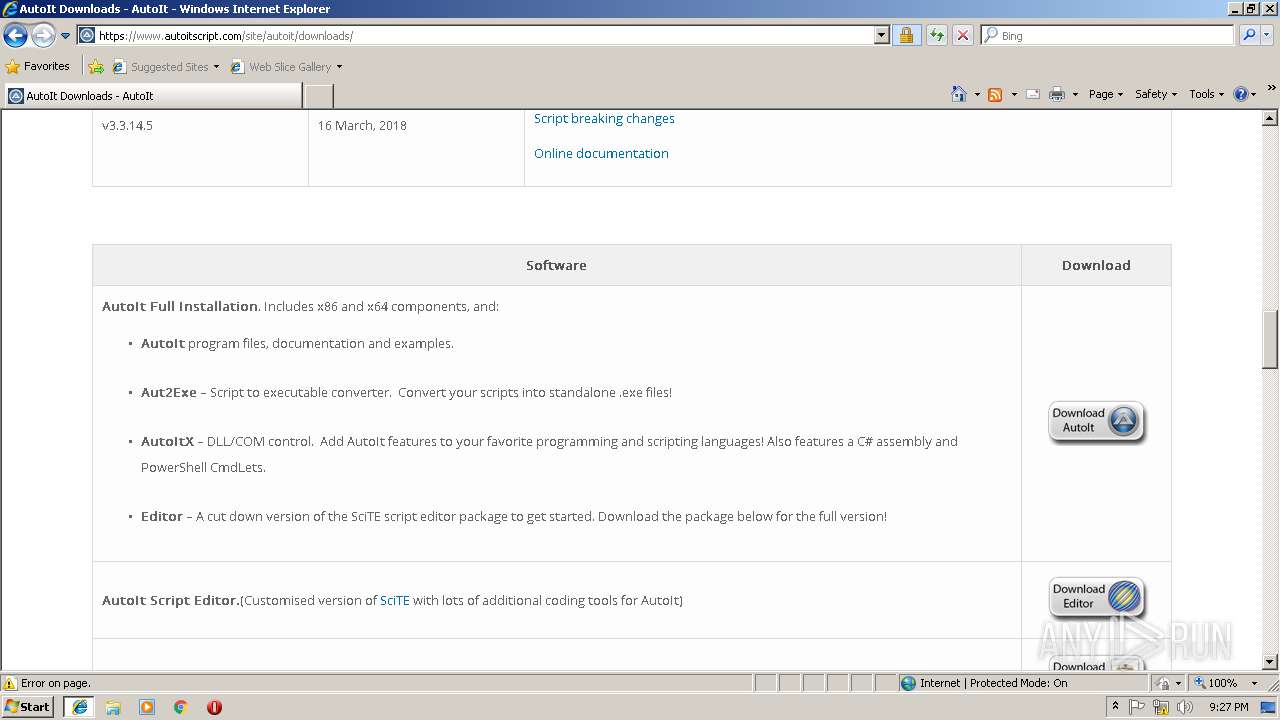Click the Software column header
This screenshot has width=1280, height=720.
pyautogui.click(x=556, y=265)
